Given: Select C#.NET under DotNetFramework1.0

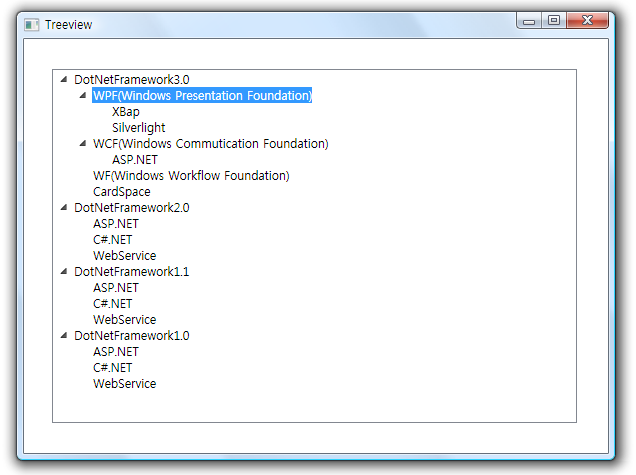Looking at the screenshot, I should (x=113, y=368).
